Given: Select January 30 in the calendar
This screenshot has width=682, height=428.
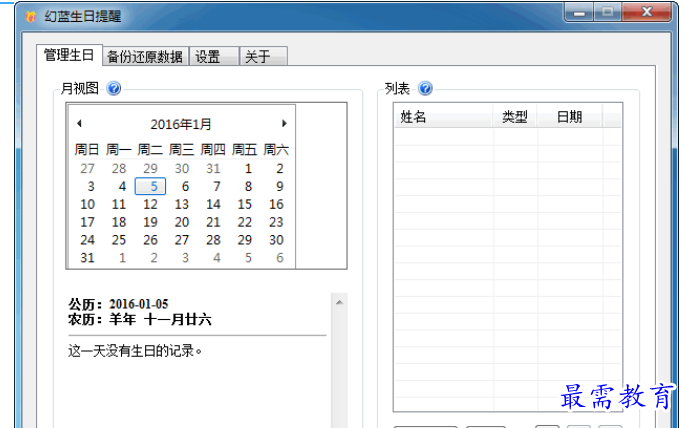Looking at the screenshot, I should click(276, 240).
